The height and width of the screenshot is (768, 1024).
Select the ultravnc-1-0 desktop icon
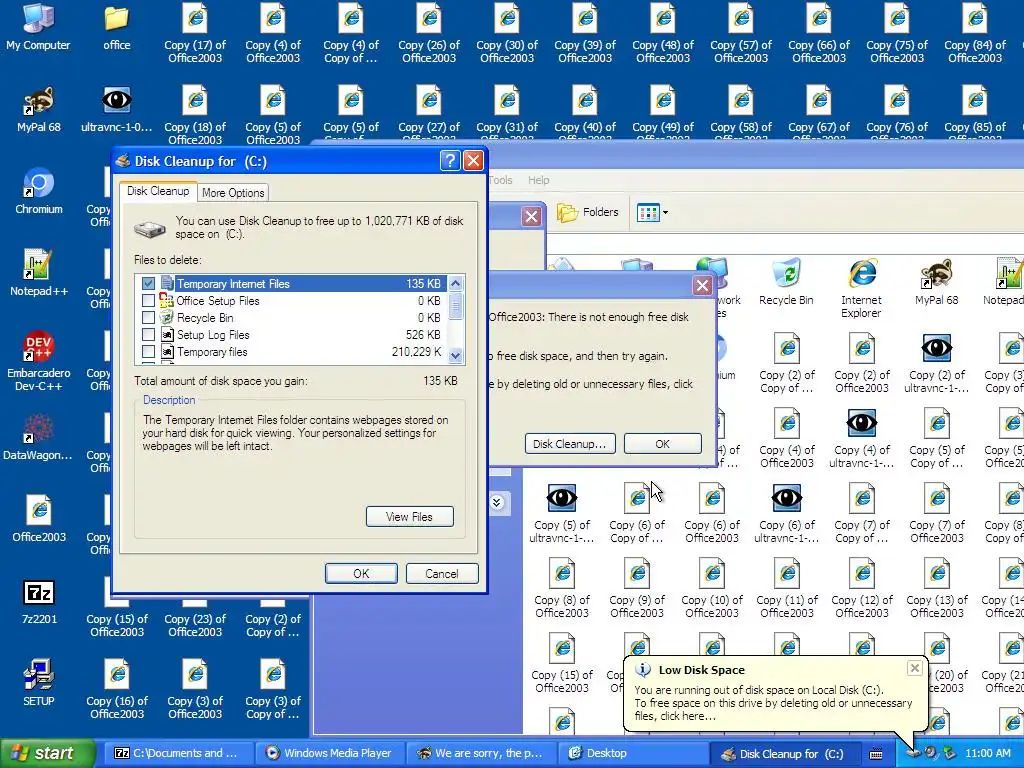116,110
